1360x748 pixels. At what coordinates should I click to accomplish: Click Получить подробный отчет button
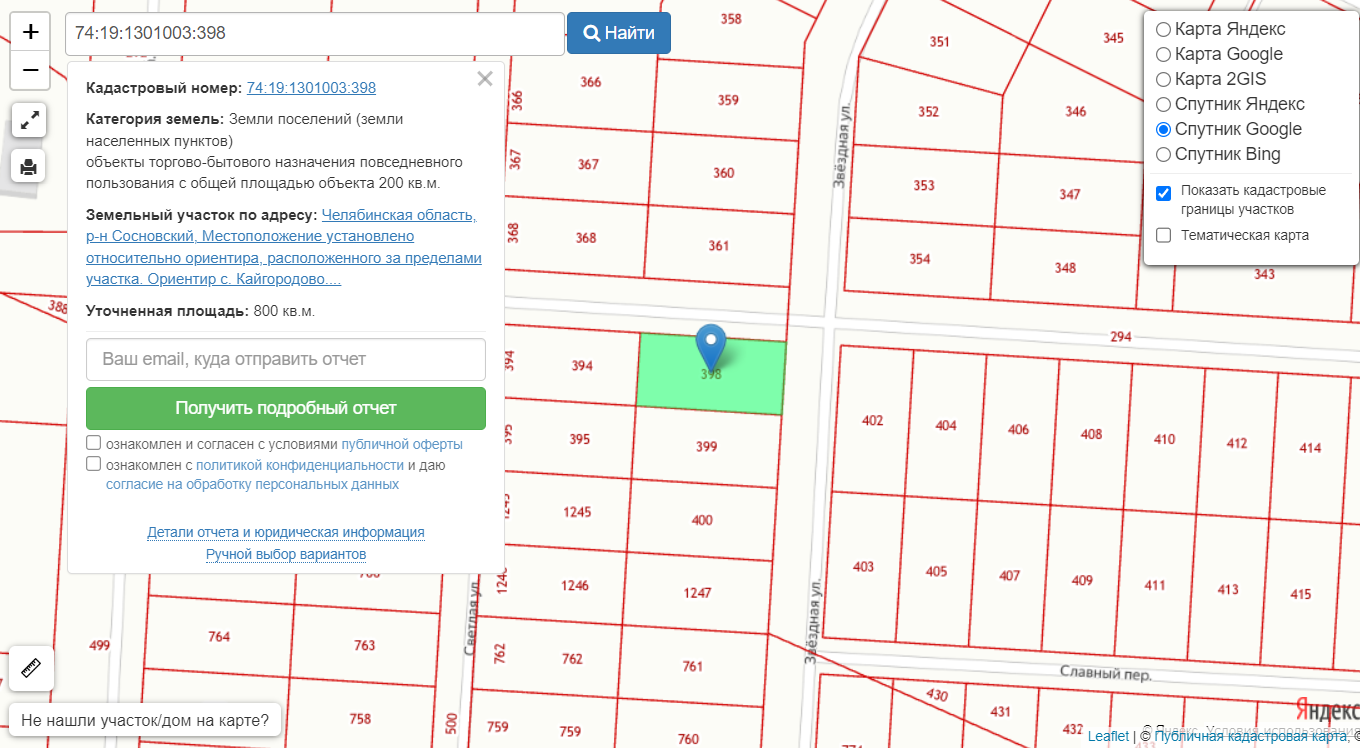tap(286, 408)
